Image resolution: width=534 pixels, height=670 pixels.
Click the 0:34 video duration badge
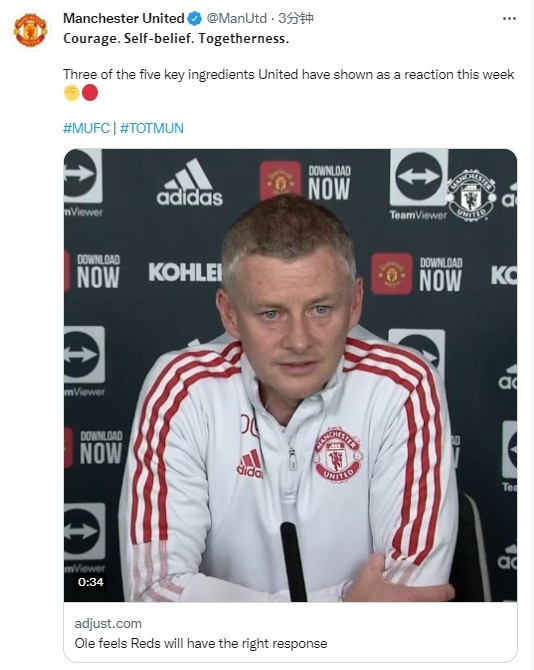91,582
